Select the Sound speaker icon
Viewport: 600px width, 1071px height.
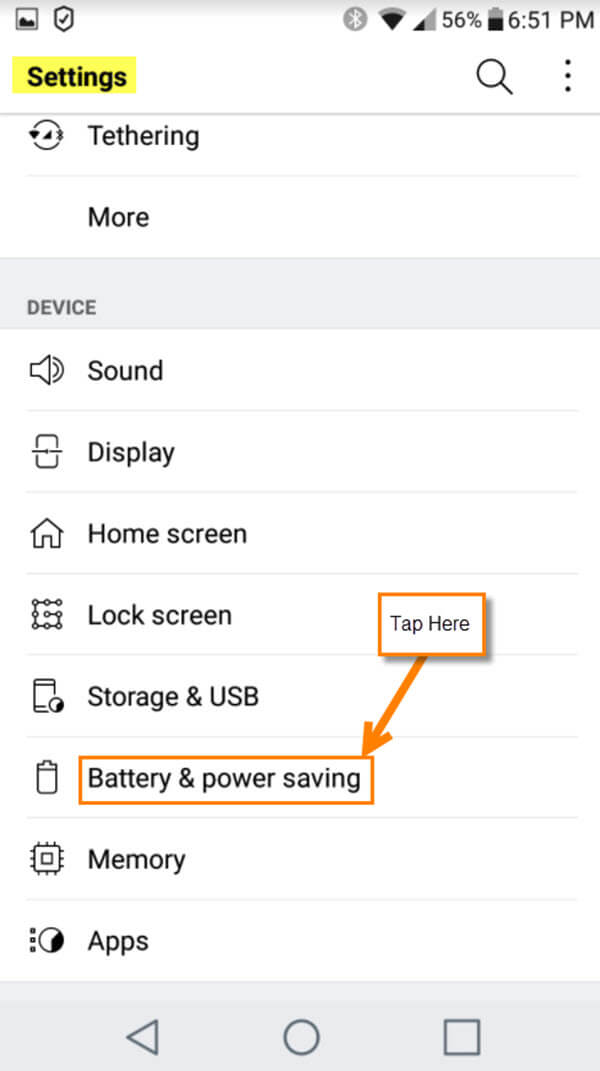pyautogui.click(x=46, y=370)
